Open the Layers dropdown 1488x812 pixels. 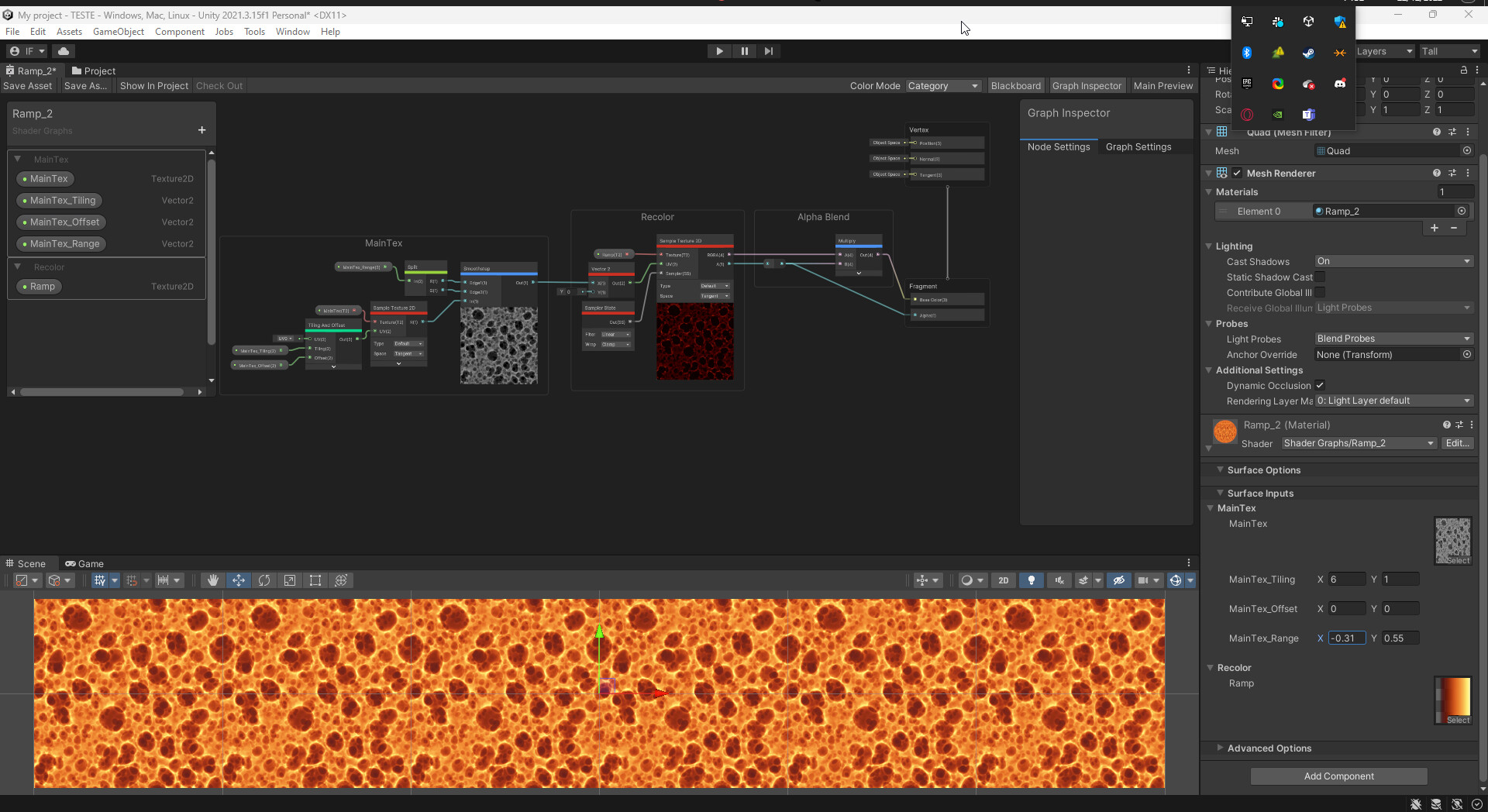pyautogui.click(x=1385, y=51)
